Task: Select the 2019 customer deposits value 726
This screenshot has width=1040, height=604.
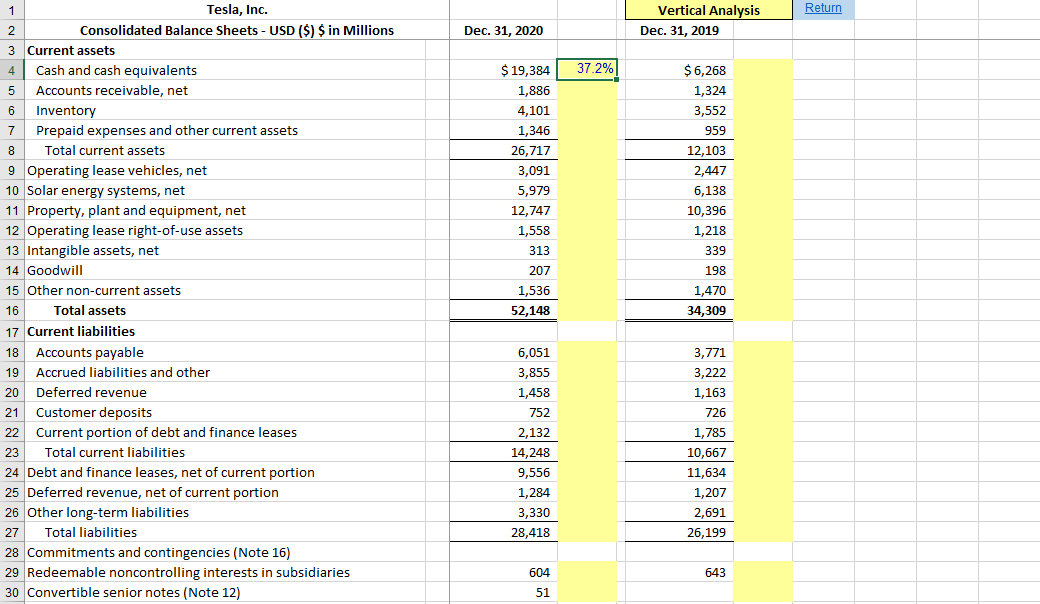Action: pyautogui.click(x=679, y=412)
